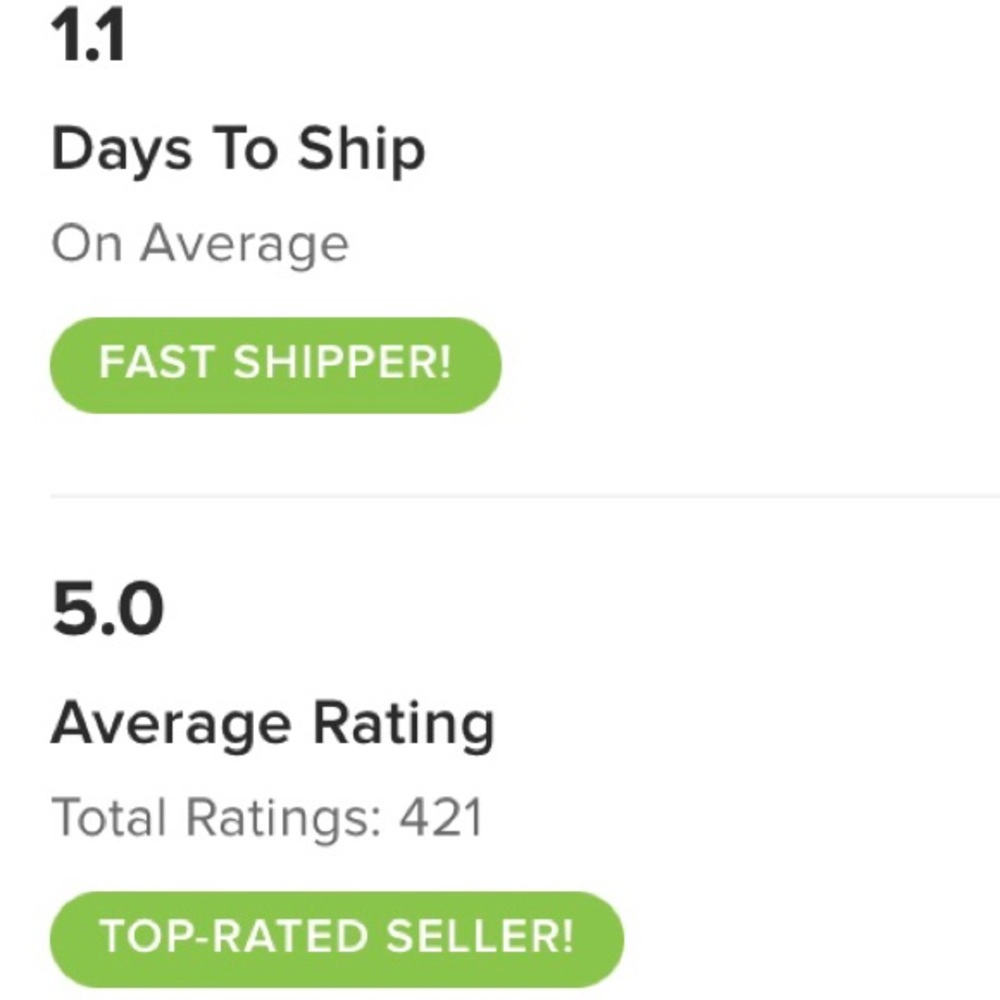Open the Days To Ship heading

pyautogui.click(x=238, y=152)
